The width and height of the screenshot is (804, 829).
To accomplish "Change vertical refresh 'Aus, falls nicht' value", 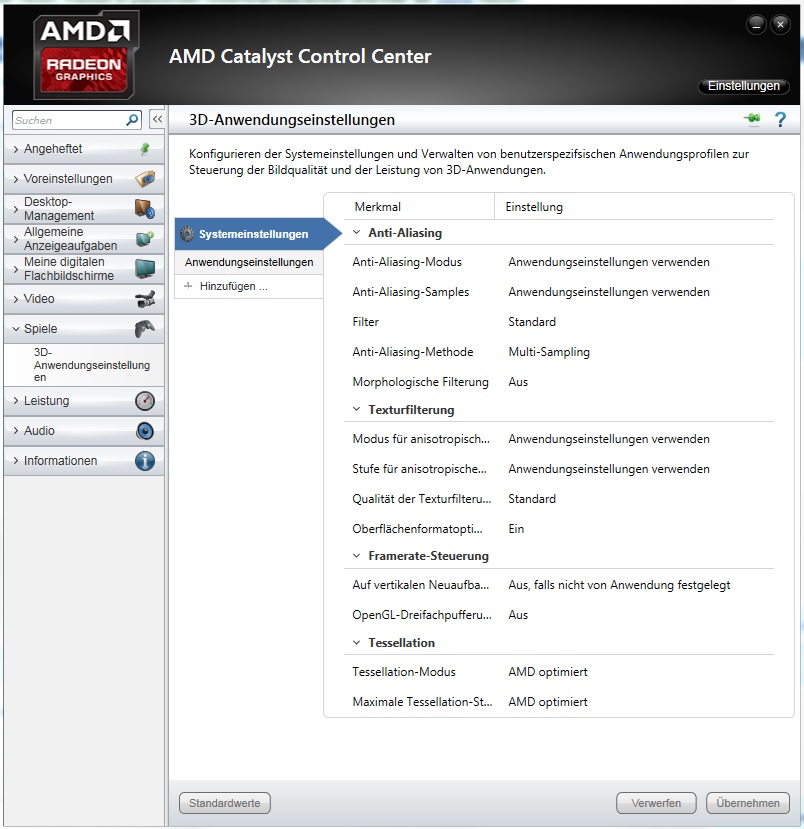I will point(619,585).
